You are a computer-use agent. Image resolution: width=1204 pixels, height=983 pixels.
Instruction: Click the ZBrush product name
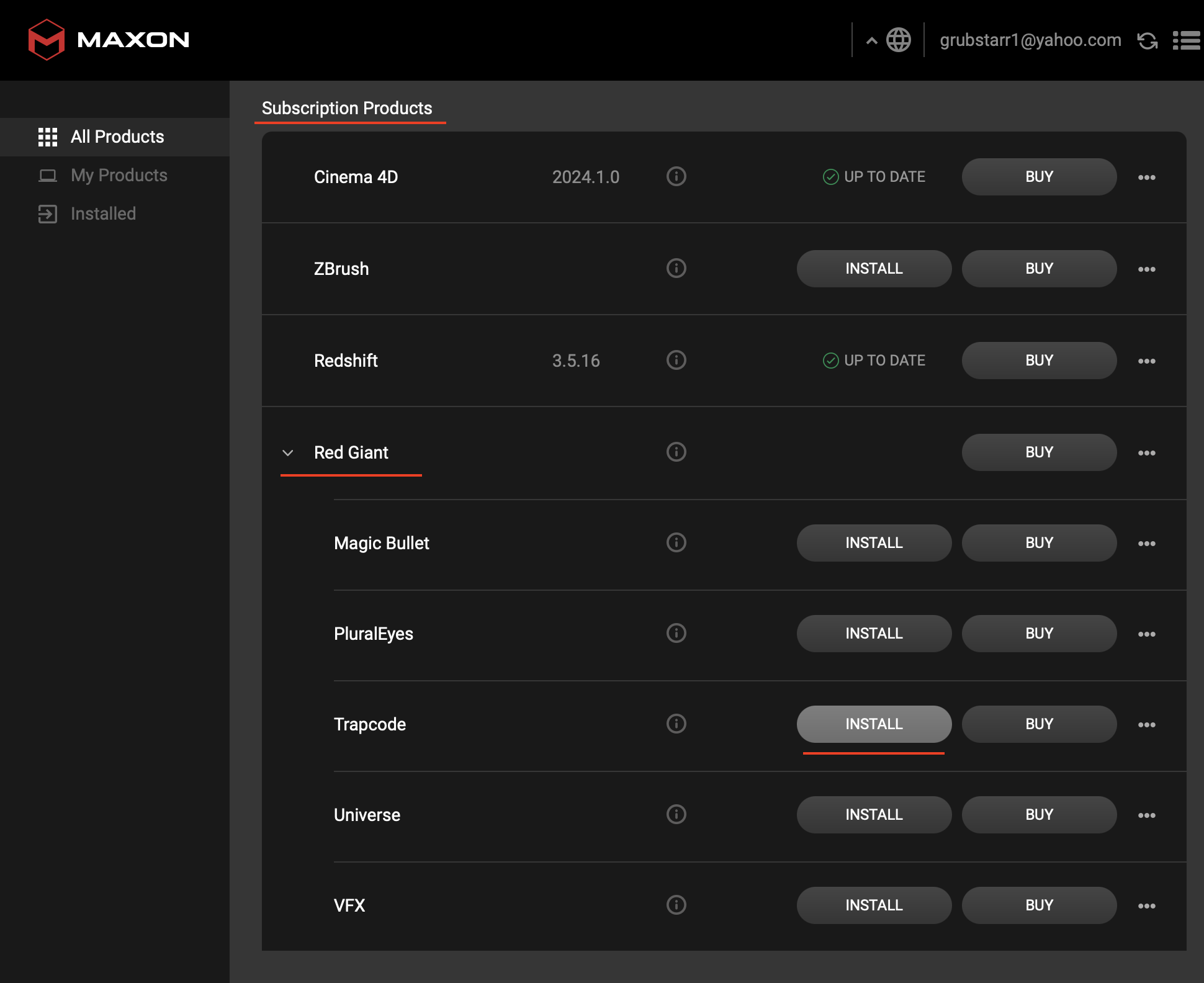tap(341, 269)
